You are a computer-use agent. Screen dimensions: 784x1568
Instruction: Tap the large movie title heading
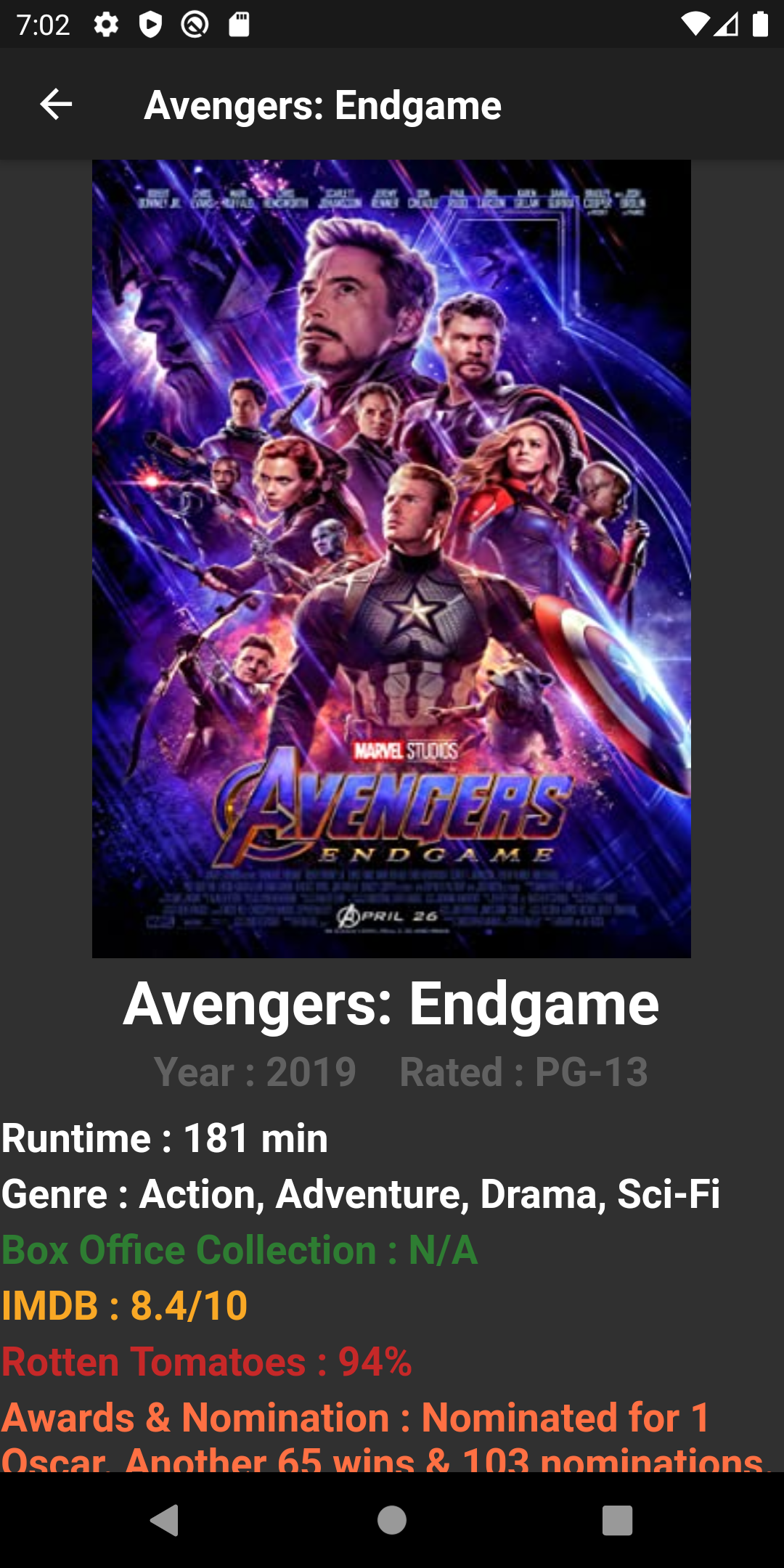[391, 1003]
